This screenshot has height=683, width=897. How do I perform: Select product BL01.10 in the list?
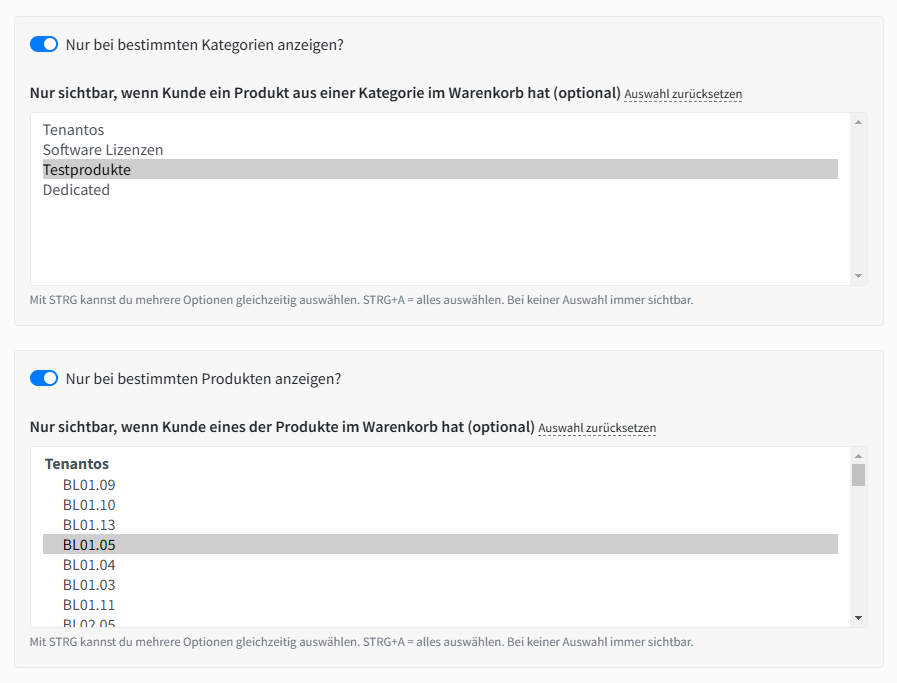89,505
